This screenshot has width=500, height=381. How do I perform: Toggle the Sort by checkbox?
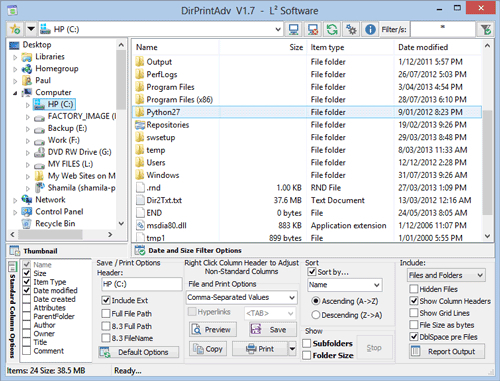point(312,272)
